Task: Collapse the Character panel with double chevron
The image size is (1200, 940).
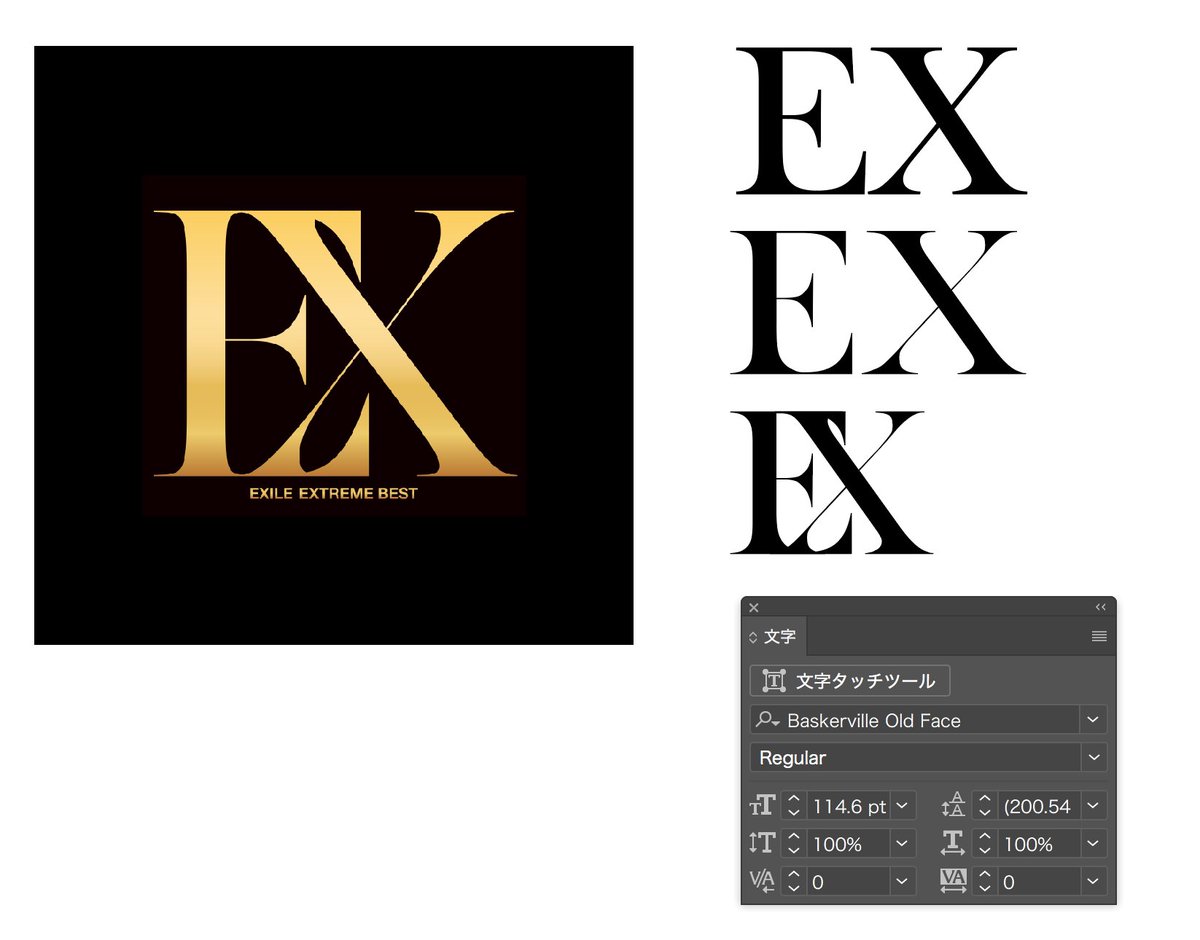Action: tap(1100, 607)
